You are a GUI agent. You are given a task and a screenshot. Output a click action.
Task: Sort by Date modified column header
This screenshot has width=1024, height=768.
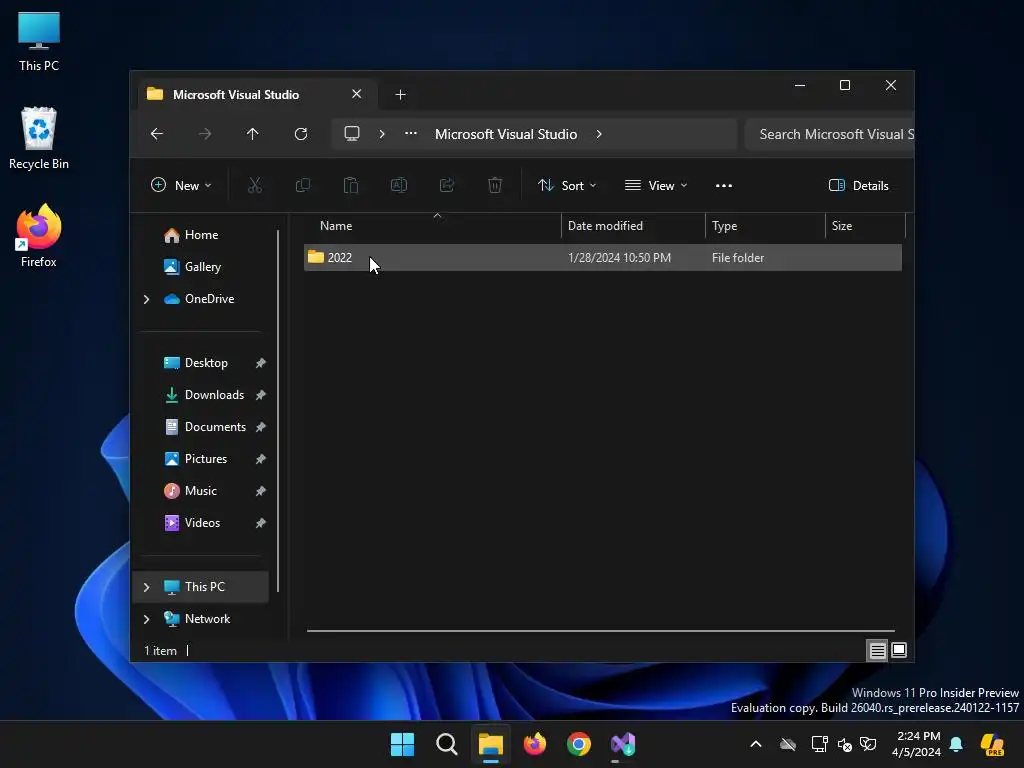pyautogui.click(x=633, y=226)
